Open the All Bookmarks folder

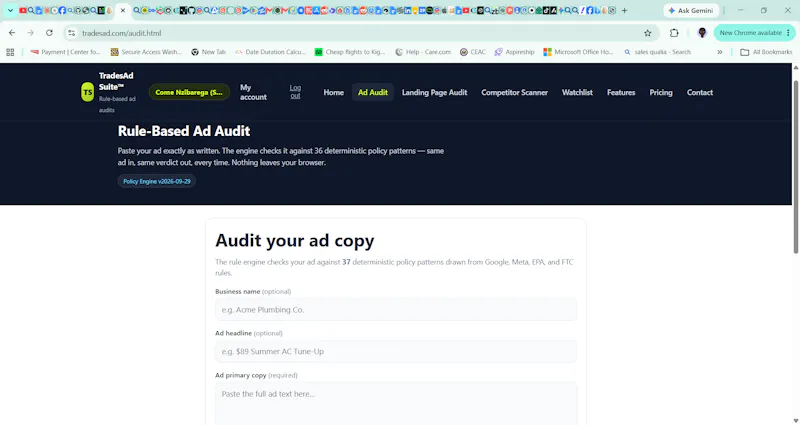pyautogui.click(x=766, y=52)
